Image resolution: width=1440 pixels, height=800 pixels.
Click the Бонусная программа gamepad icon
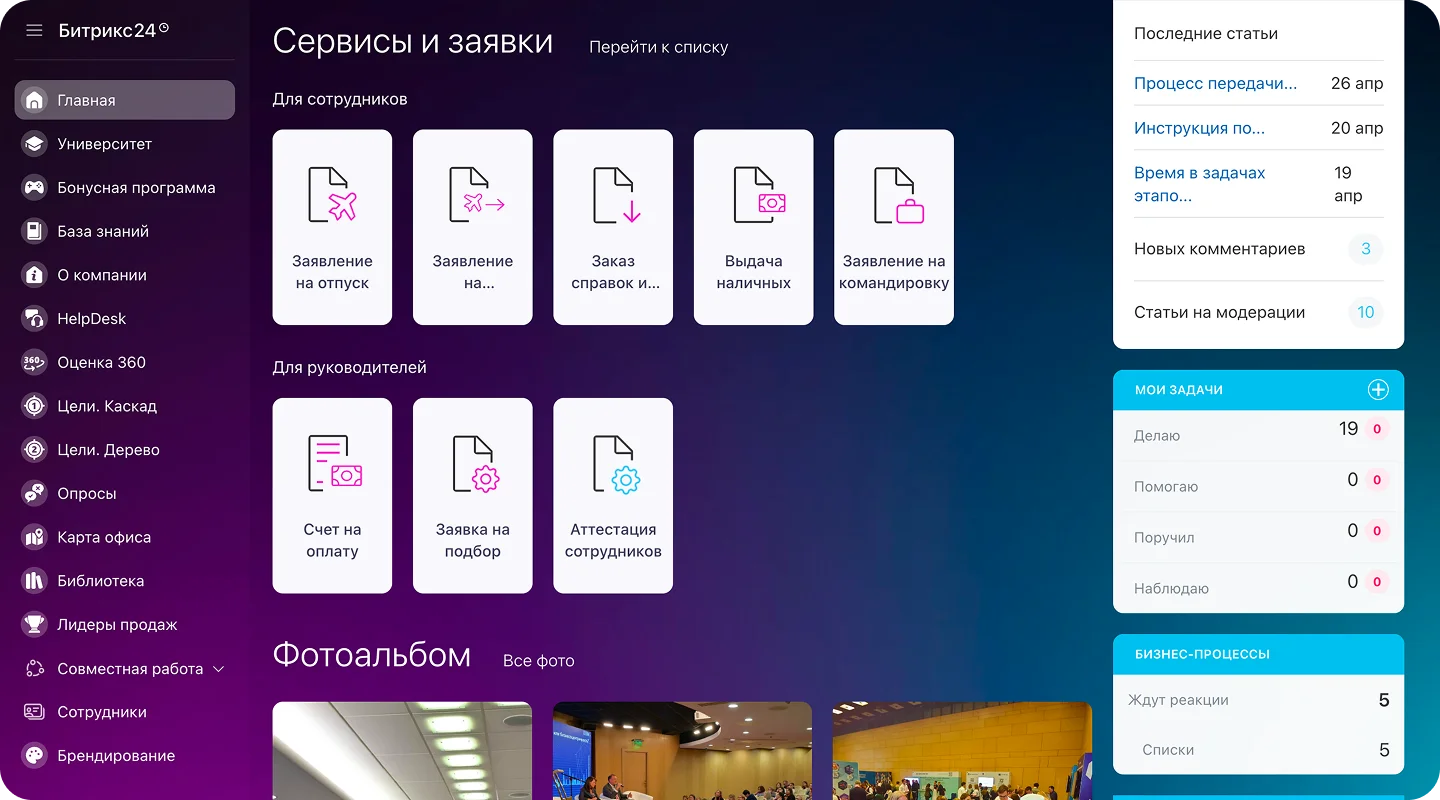[x=35, y=188]
